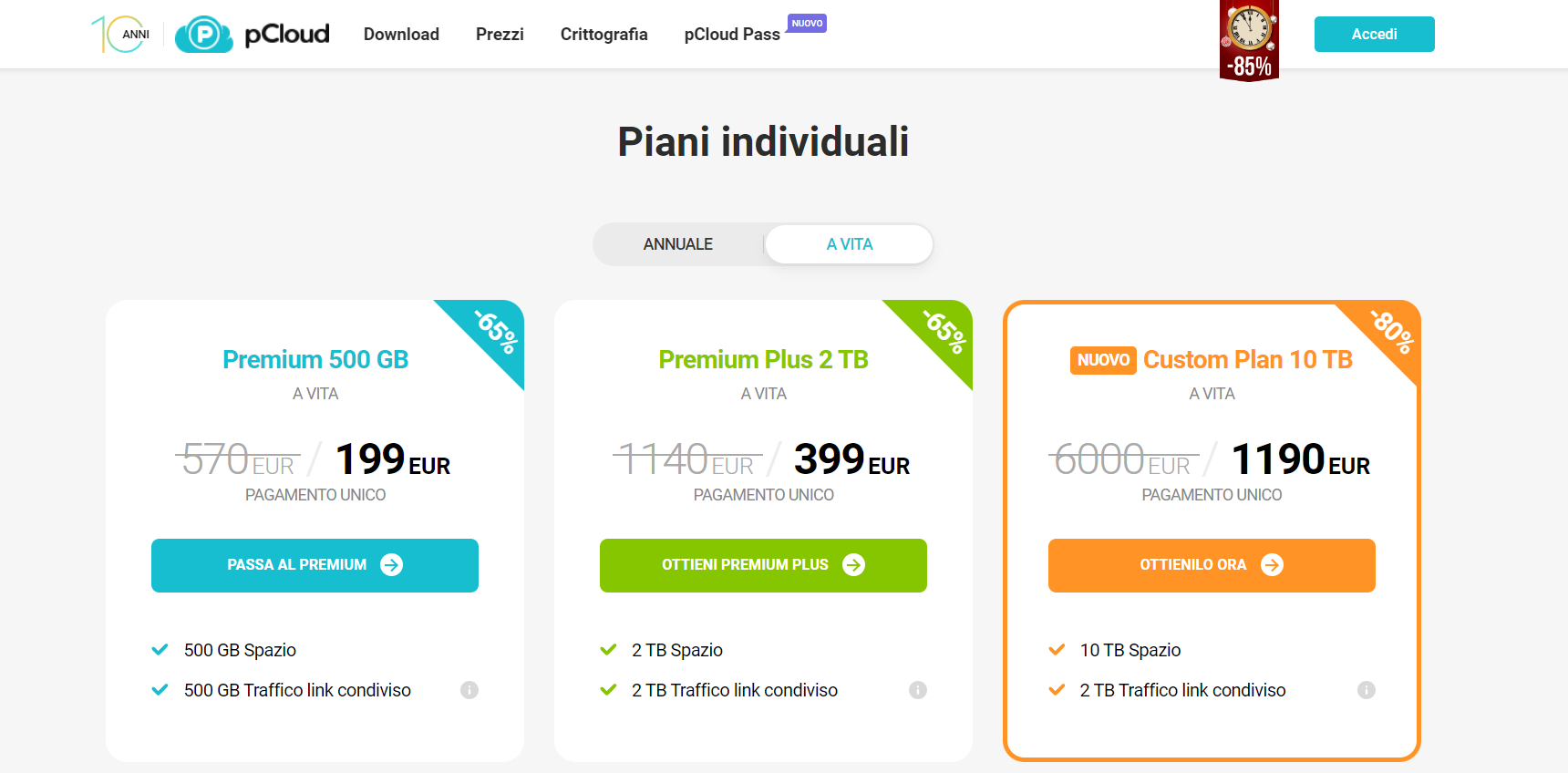Open the Download menu
This screenshot has height=773, width=1568.
[x=401, y=35]
